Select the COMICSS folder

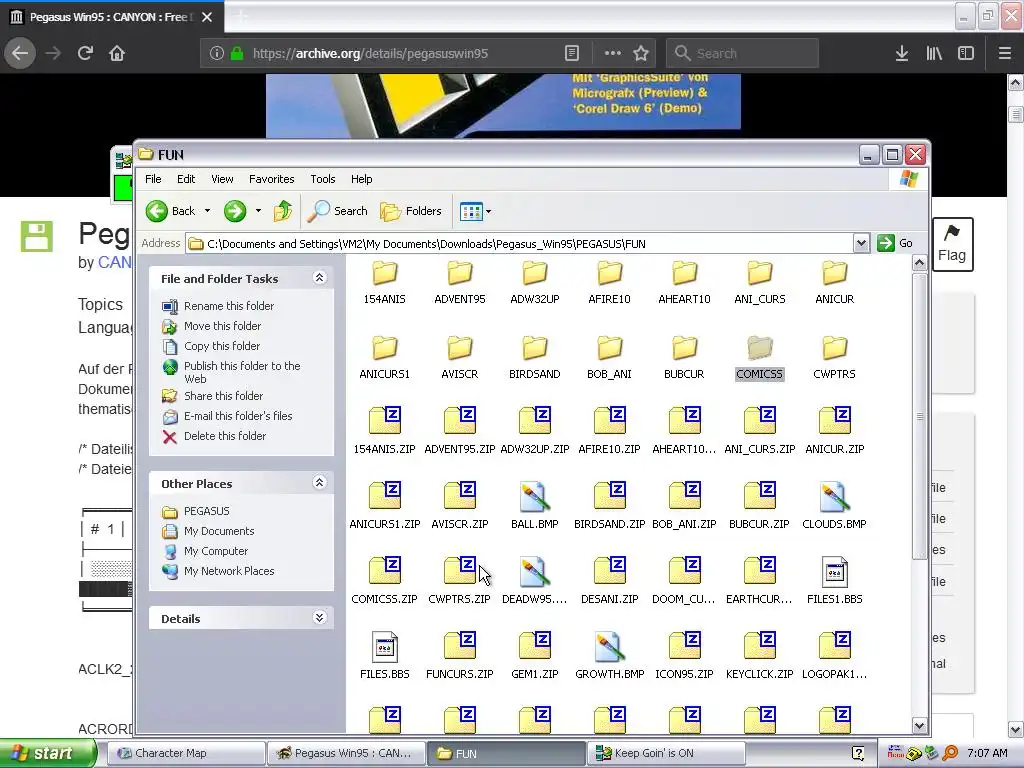point(759,357)
